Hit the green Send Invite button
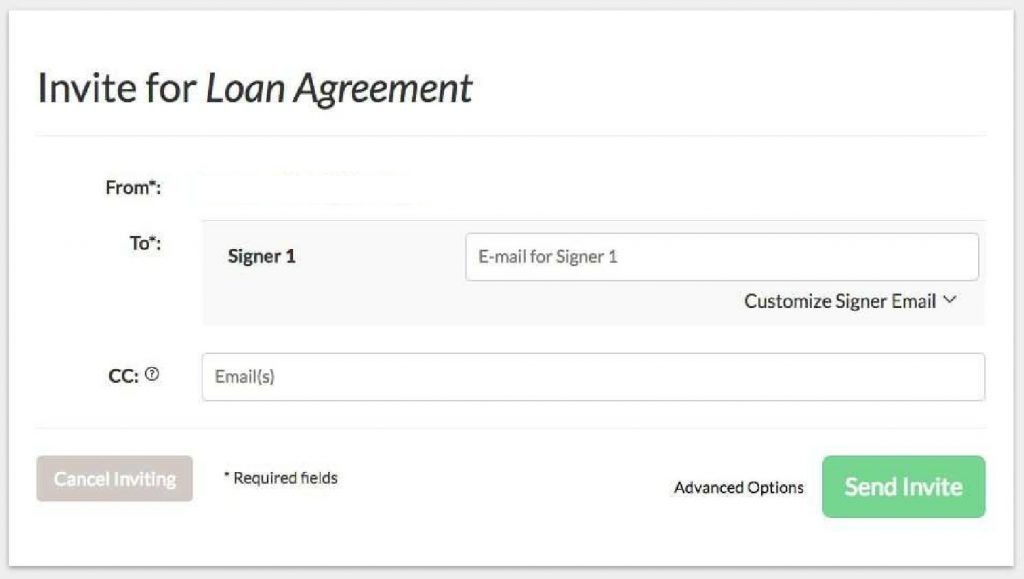 [x=903, y=487]
